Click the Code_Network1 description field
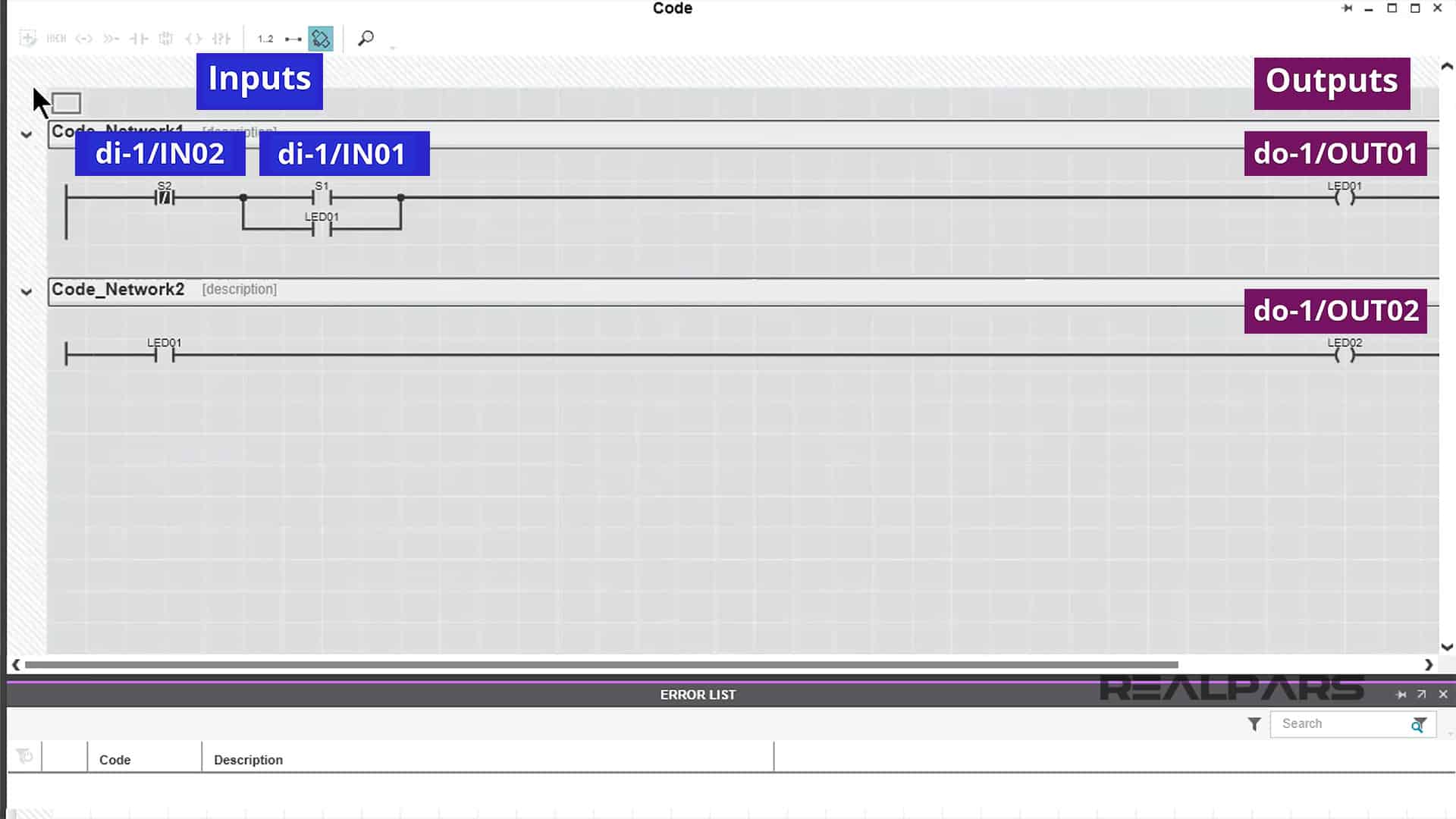 240,131
